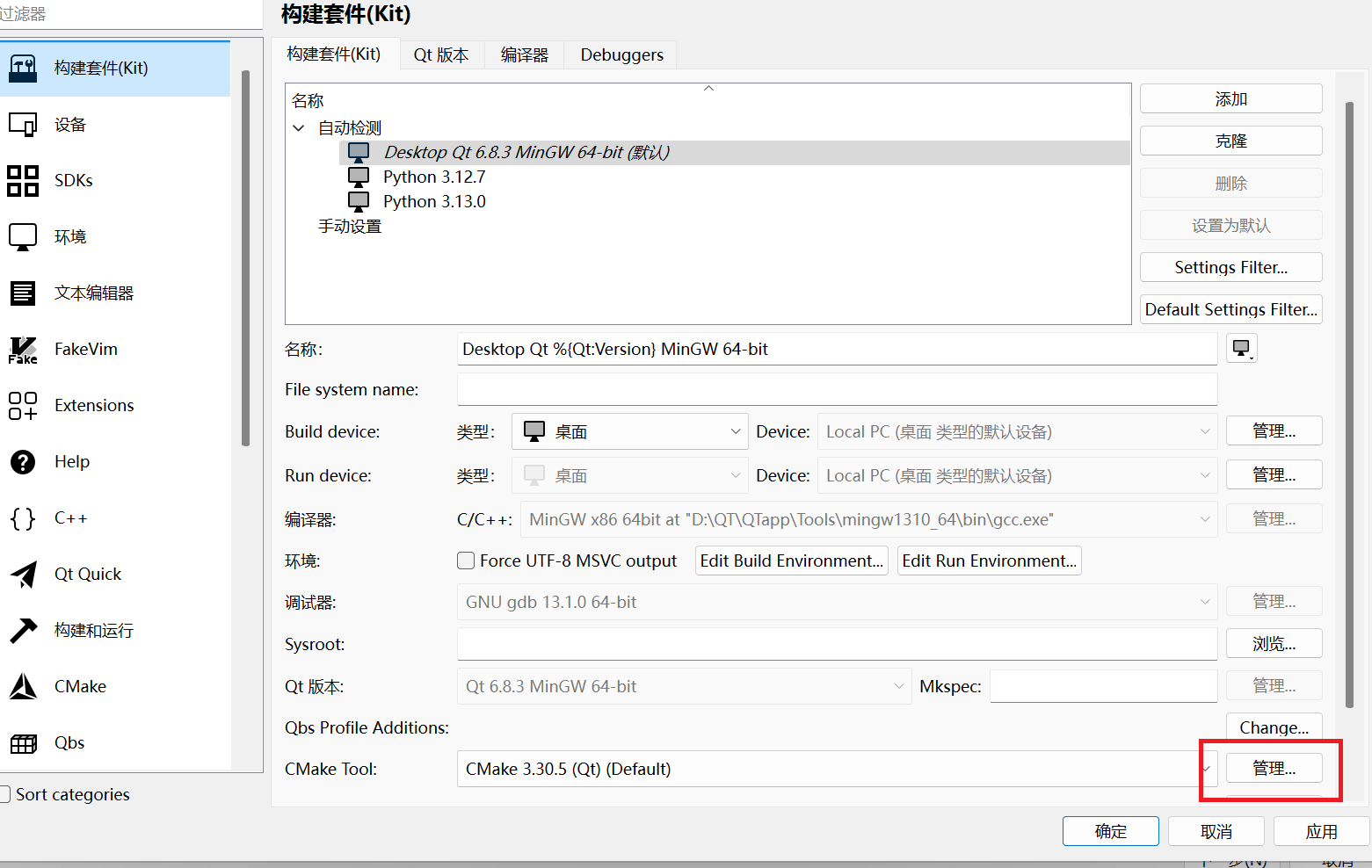Switch to the Qt 版本 tab

pos(441,55)
